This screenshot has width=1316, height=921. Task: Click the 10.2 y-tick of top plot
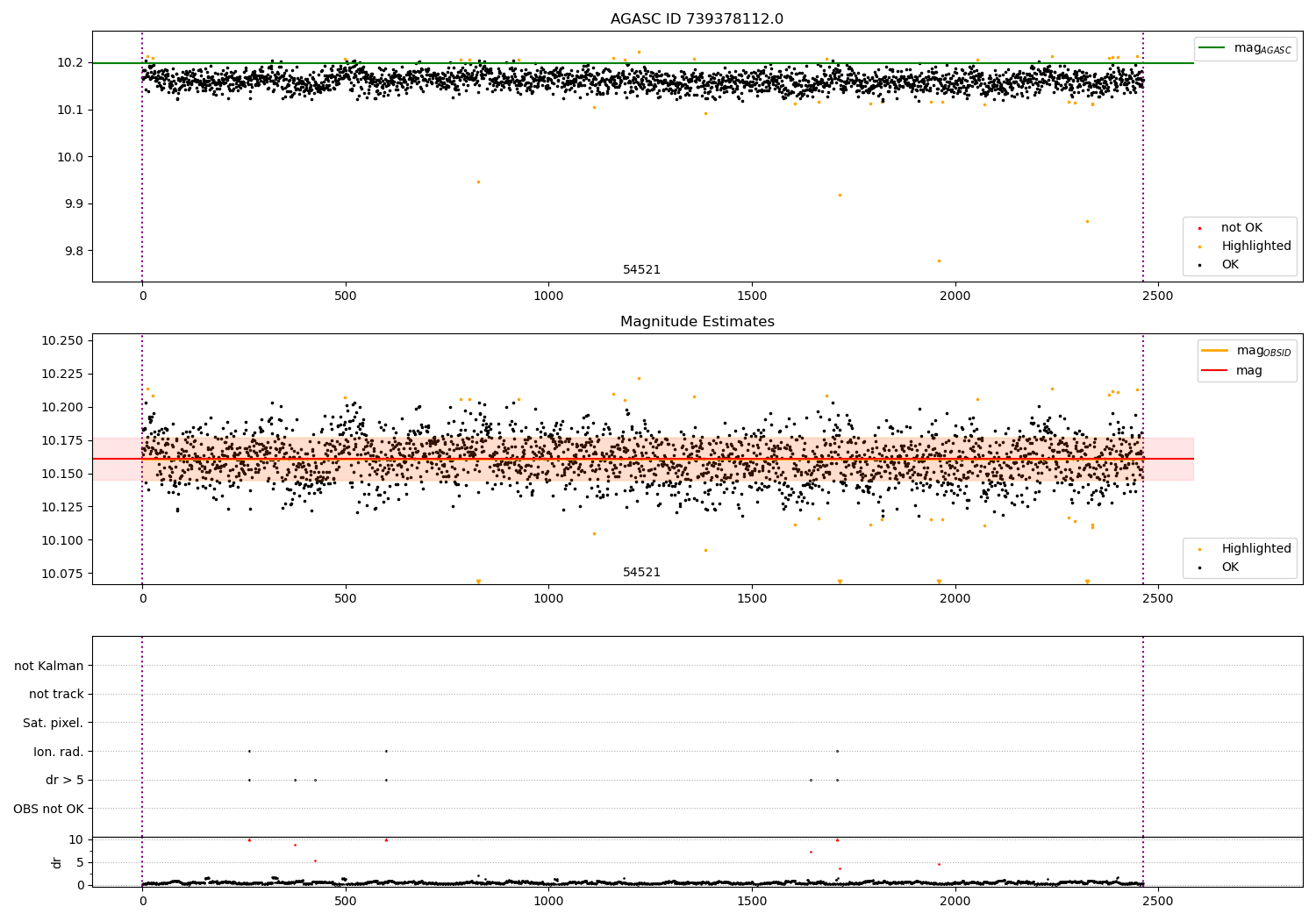(x=70, y=63)
